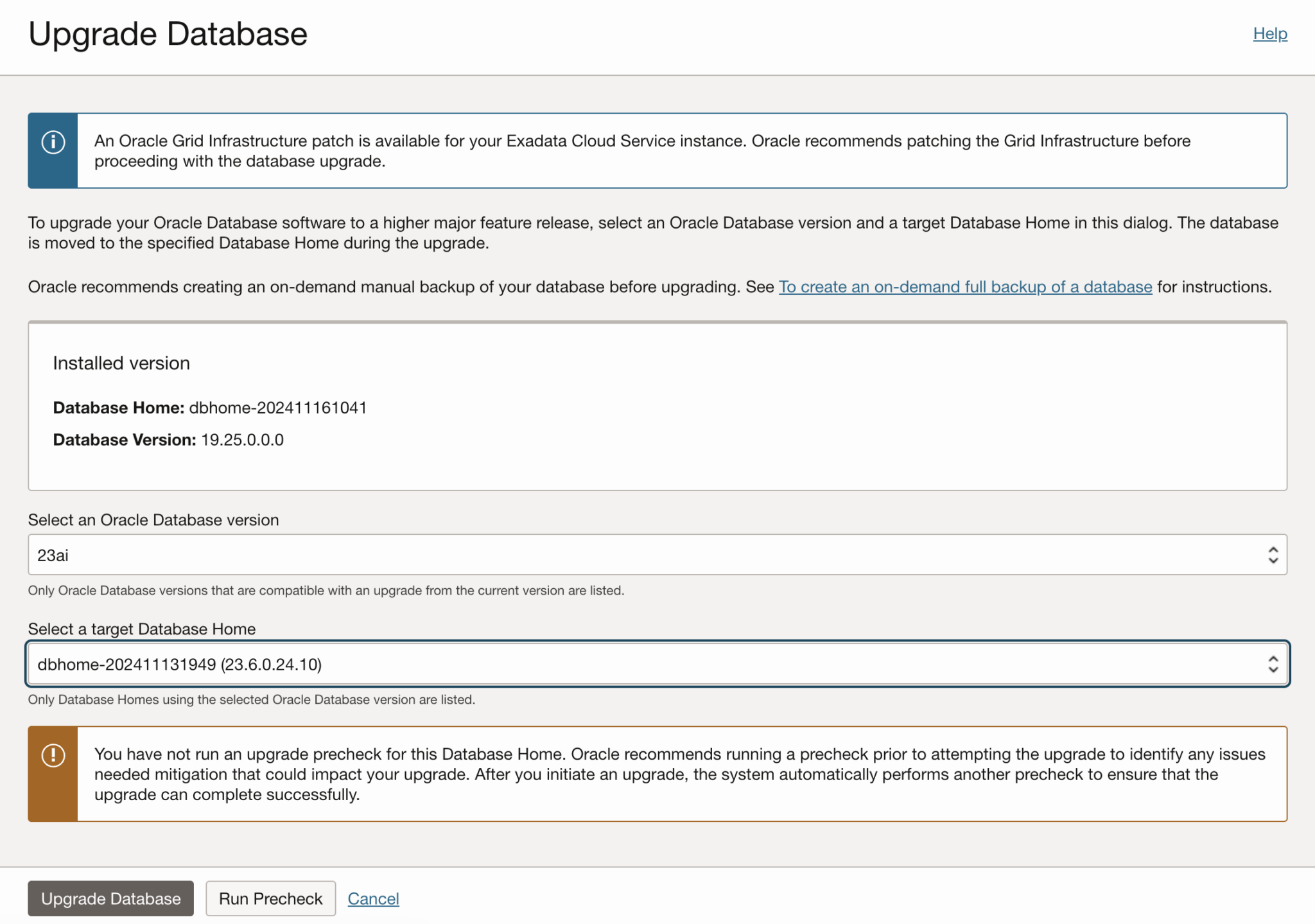Cancel the database upgrade dialog

click(x=373, y=898)
